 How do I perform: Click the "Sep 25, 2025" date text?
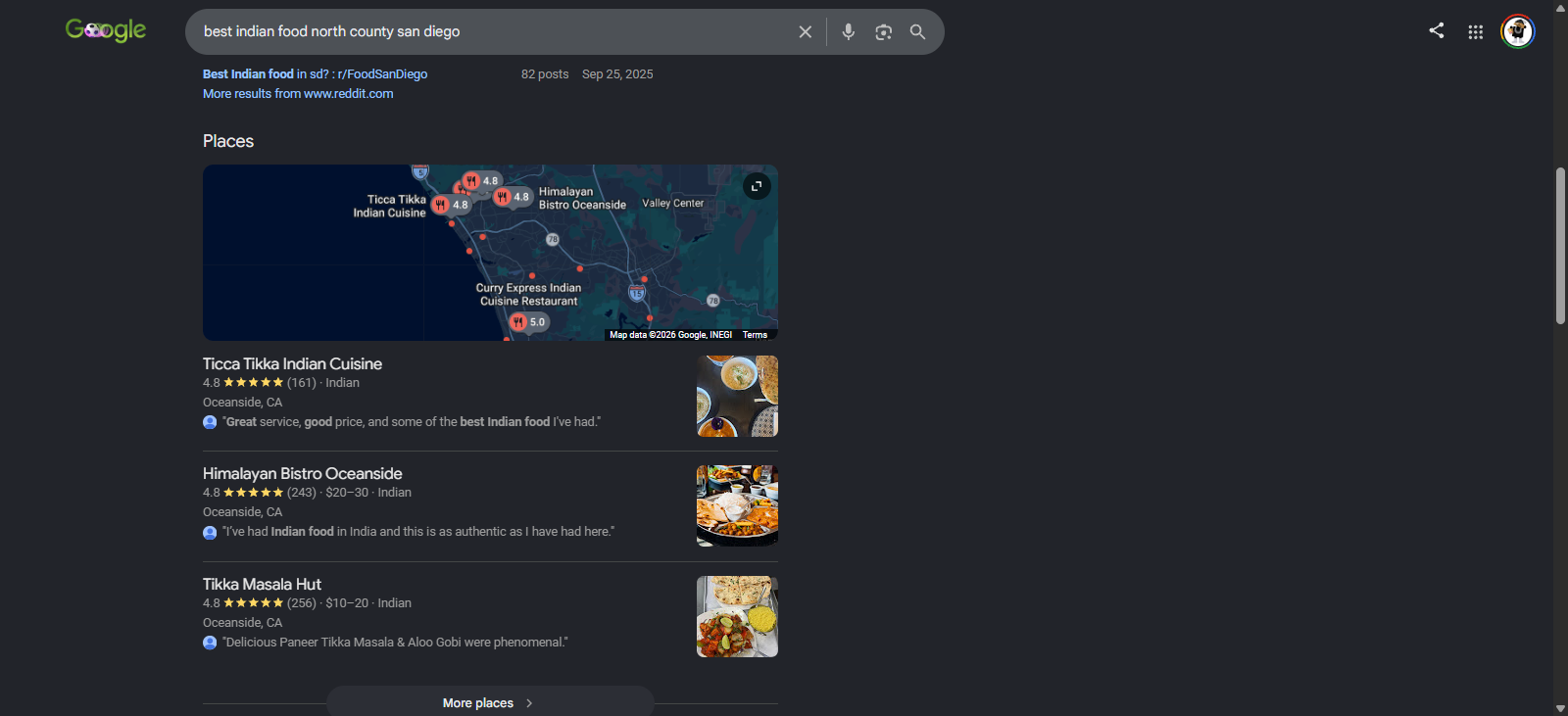pyautogui.click(x=617, y=74)
